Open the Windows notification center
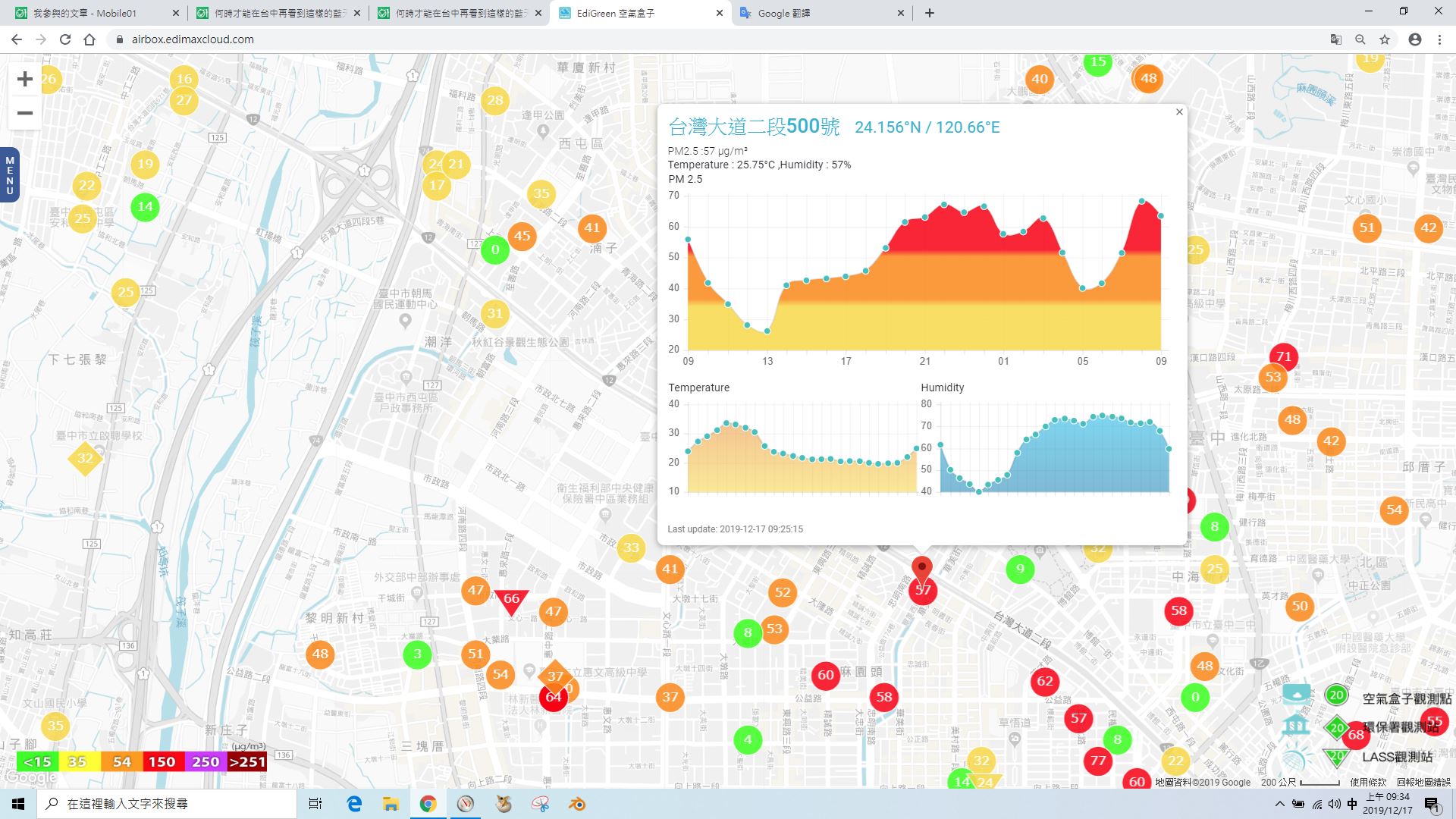The image size is (1456, 819). pyautogui.click(x=1433, y=805)
